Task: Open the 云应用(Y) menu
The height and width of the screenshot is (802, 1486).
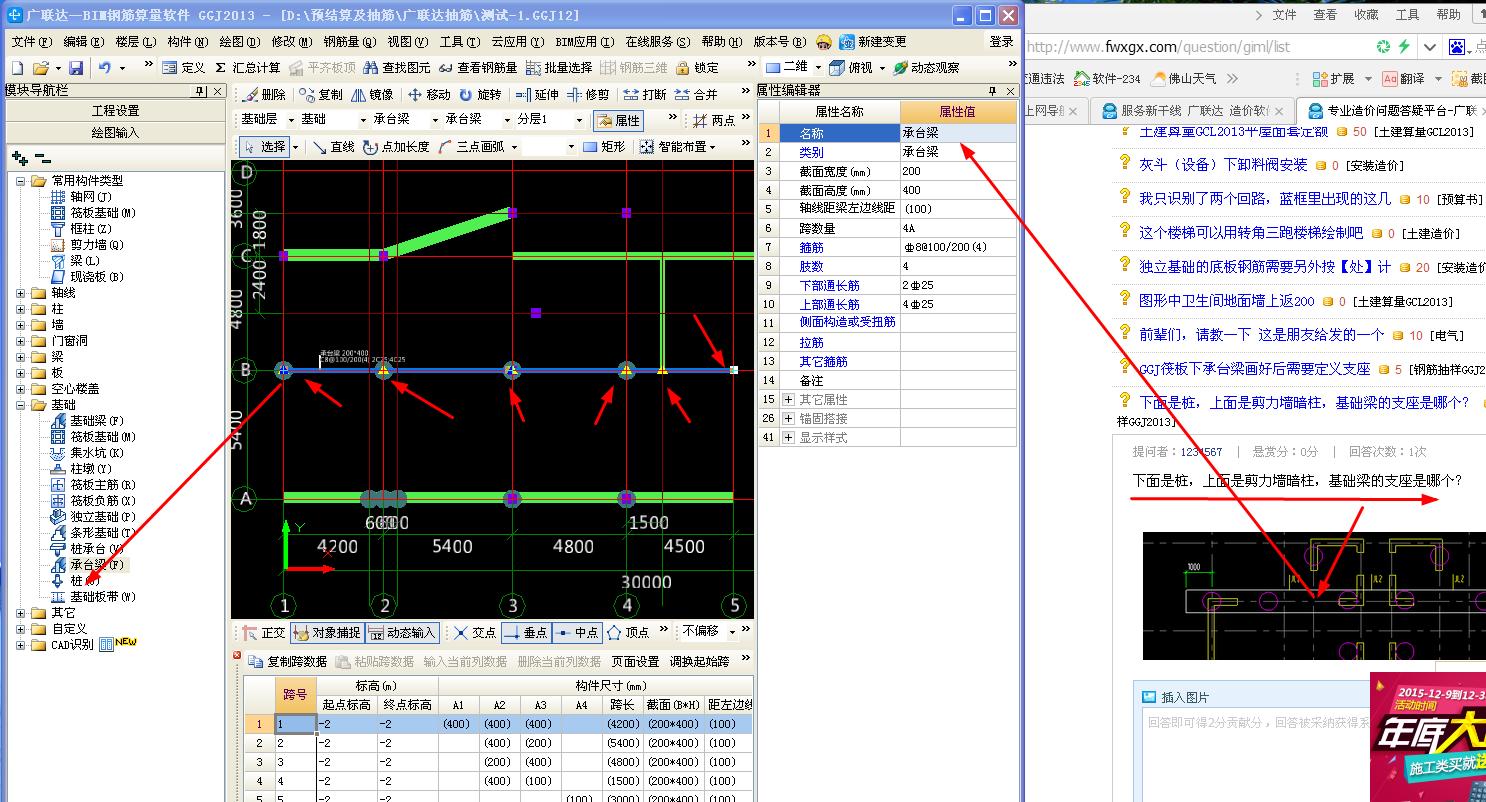Action: click(518, 42)
